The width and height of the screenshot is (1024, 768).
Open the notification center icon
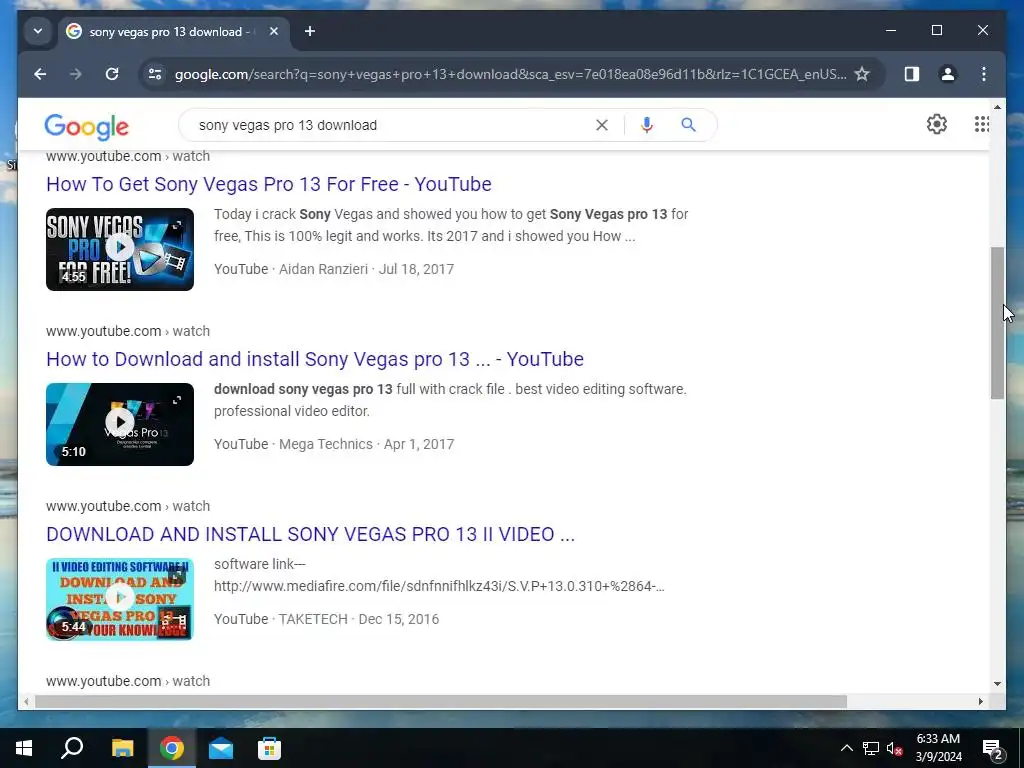tap(993, 748)
